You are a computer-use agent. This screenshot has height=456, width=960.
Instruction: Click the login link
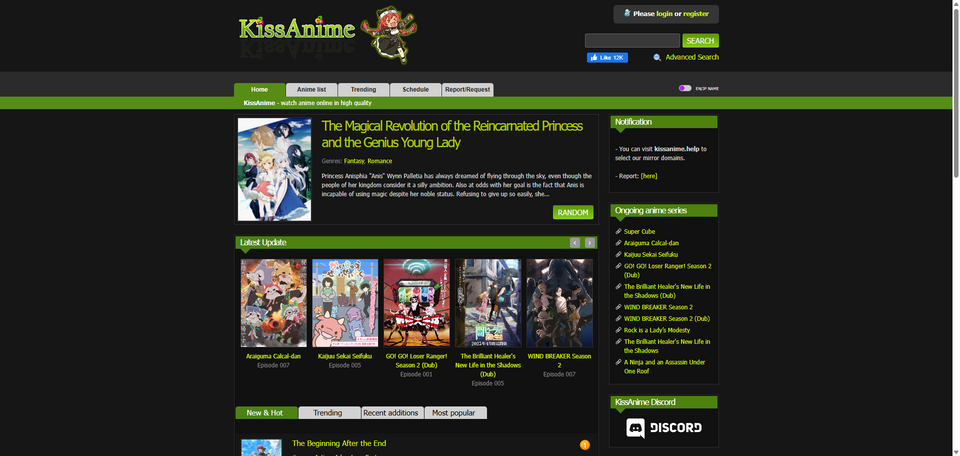(664, 13)
